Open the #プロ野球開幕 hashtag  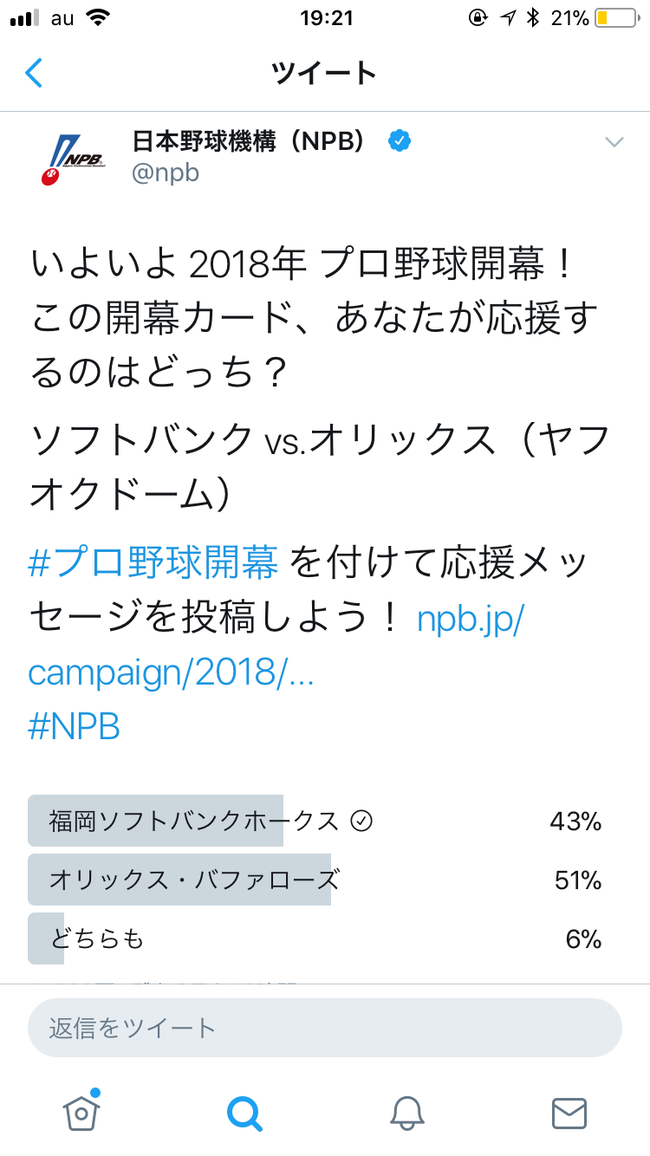[x=153, y=565]
